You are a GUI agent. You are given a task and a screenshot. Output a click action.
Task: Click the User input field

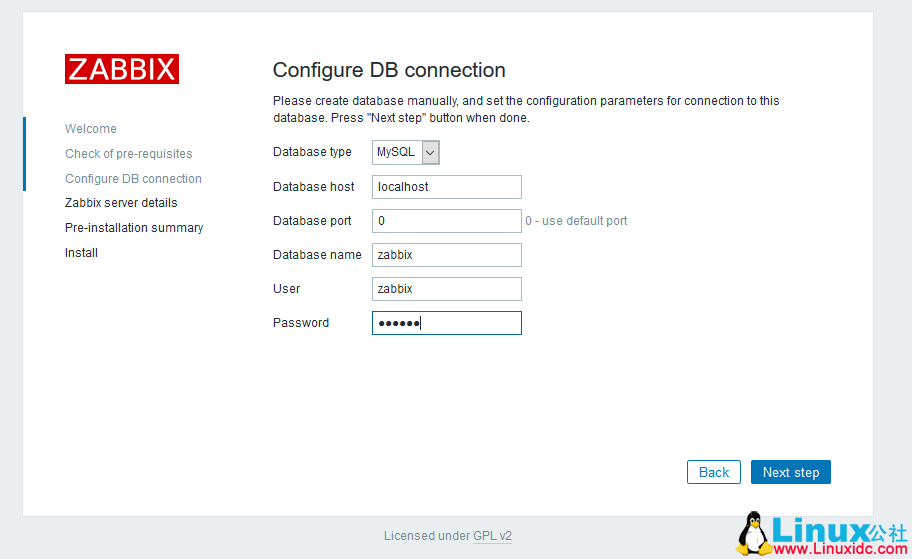click(x=447, y=289)
